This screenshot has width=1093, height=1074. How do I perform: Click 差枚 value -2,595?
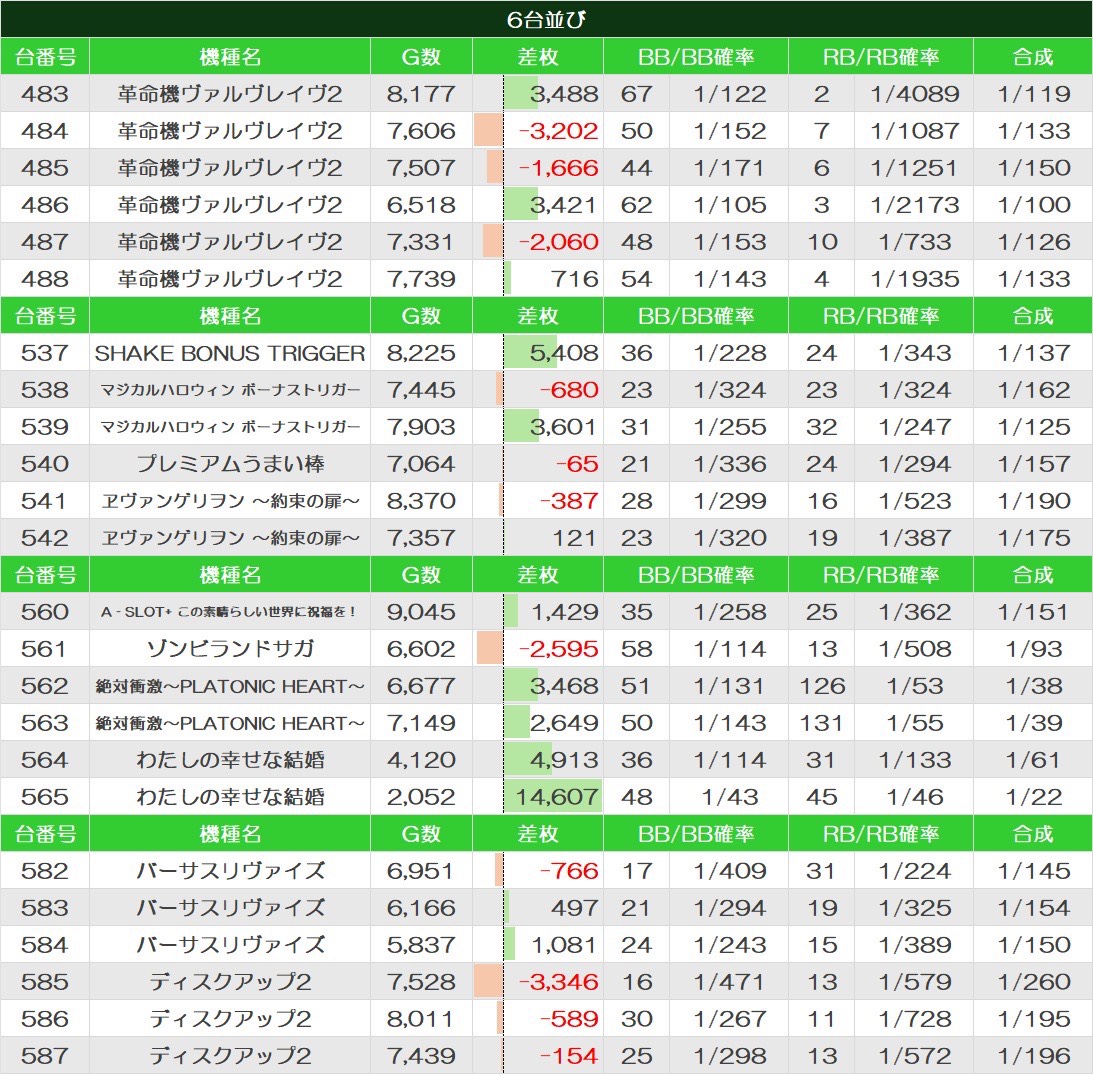pos(558,648)
